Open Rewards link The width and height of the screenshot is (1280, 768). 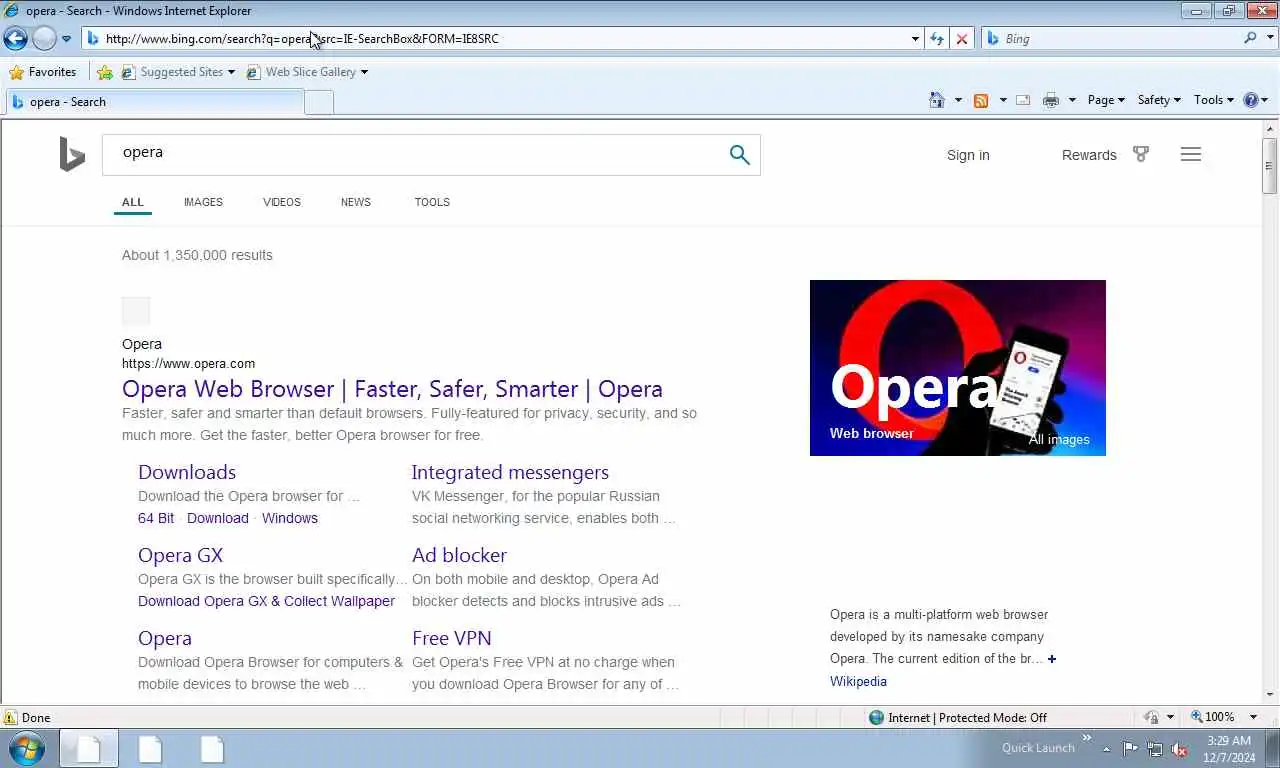click(x=1089, y=155)
